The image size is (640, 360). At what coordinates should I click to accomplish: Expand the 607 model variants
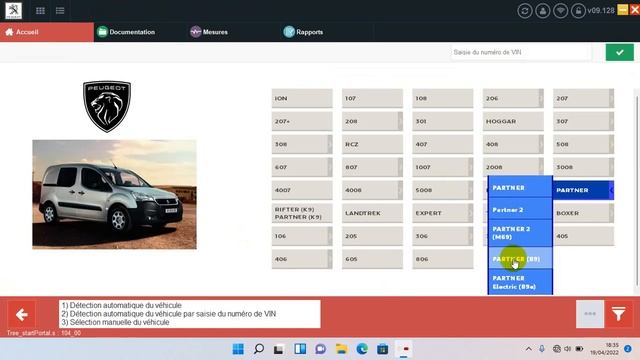(x=330, y=167)
